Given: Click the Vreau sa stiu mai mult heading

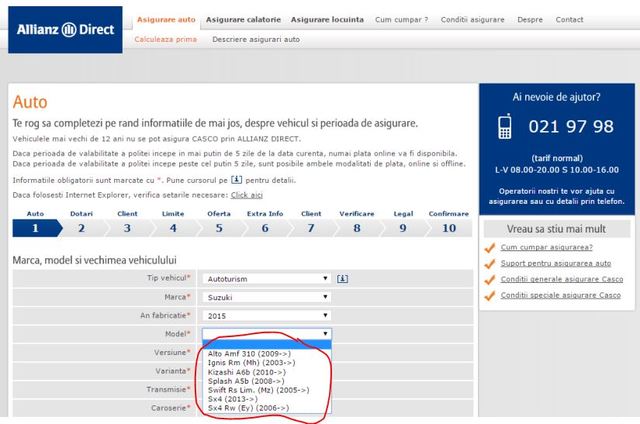Looking at the screenshot, I should click(x=556, y=229).
